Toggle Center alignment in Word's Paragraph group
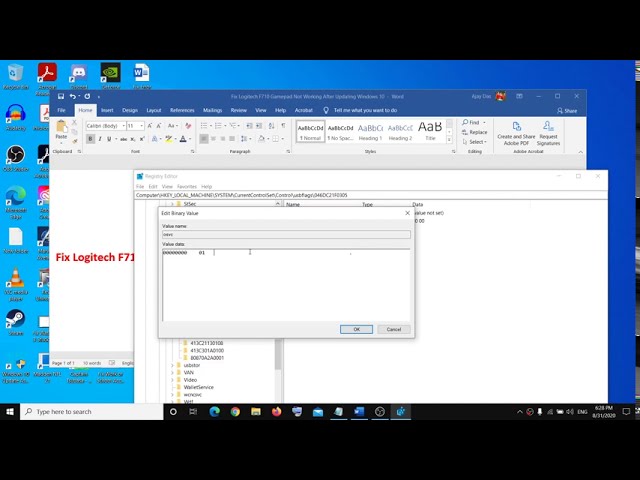Image resolution: width=640 pixels, height=480 pixels. click(213, 139)
